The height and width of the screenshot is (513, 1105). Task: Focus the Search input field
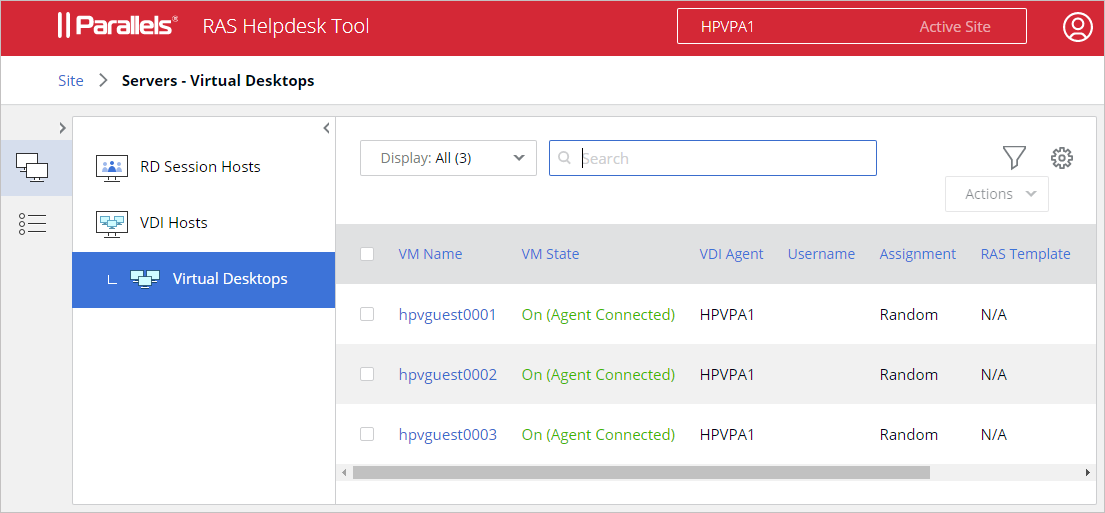712,158
